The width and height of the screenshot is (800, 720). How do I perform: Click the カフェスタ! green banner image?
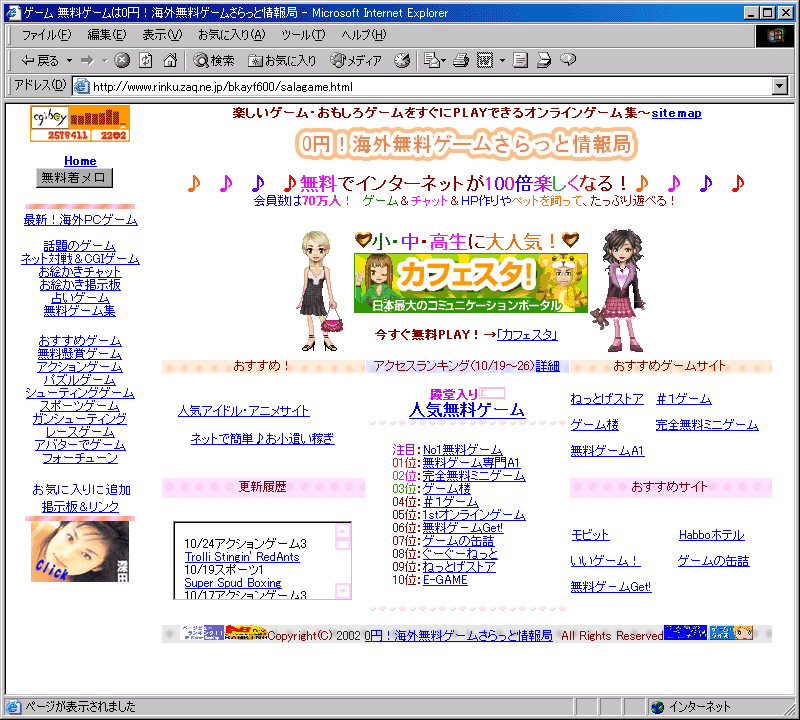[x=470, y=283]
